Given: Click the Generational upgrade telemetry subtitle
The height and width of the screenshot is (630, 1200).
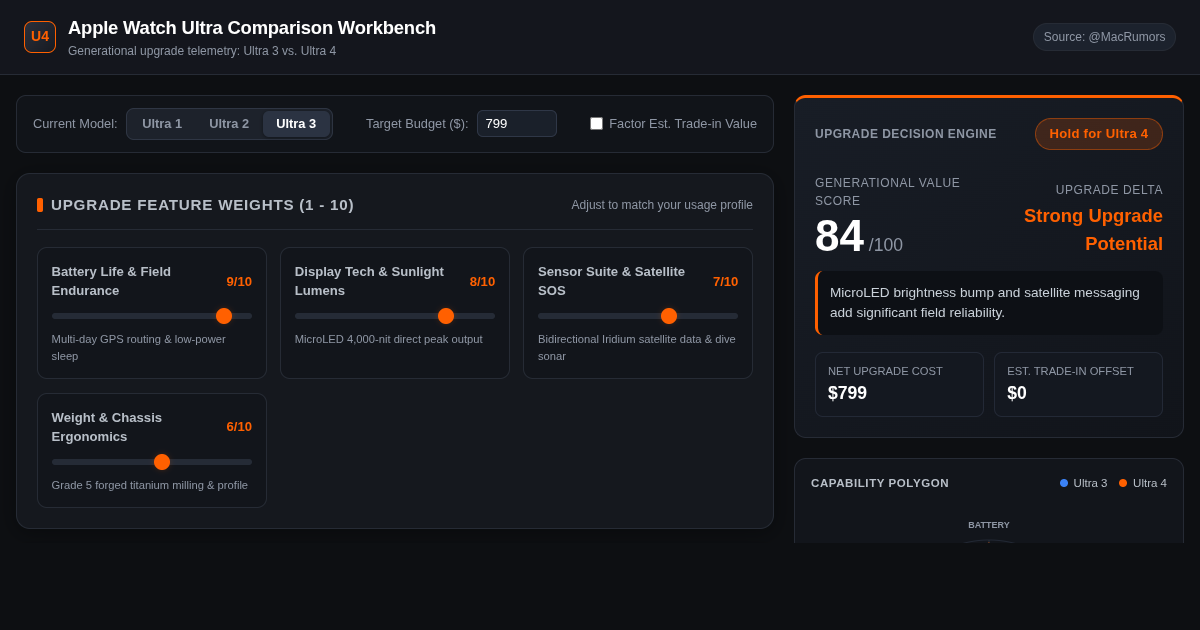Looking at the screenshot, I should tap(202, 51).
